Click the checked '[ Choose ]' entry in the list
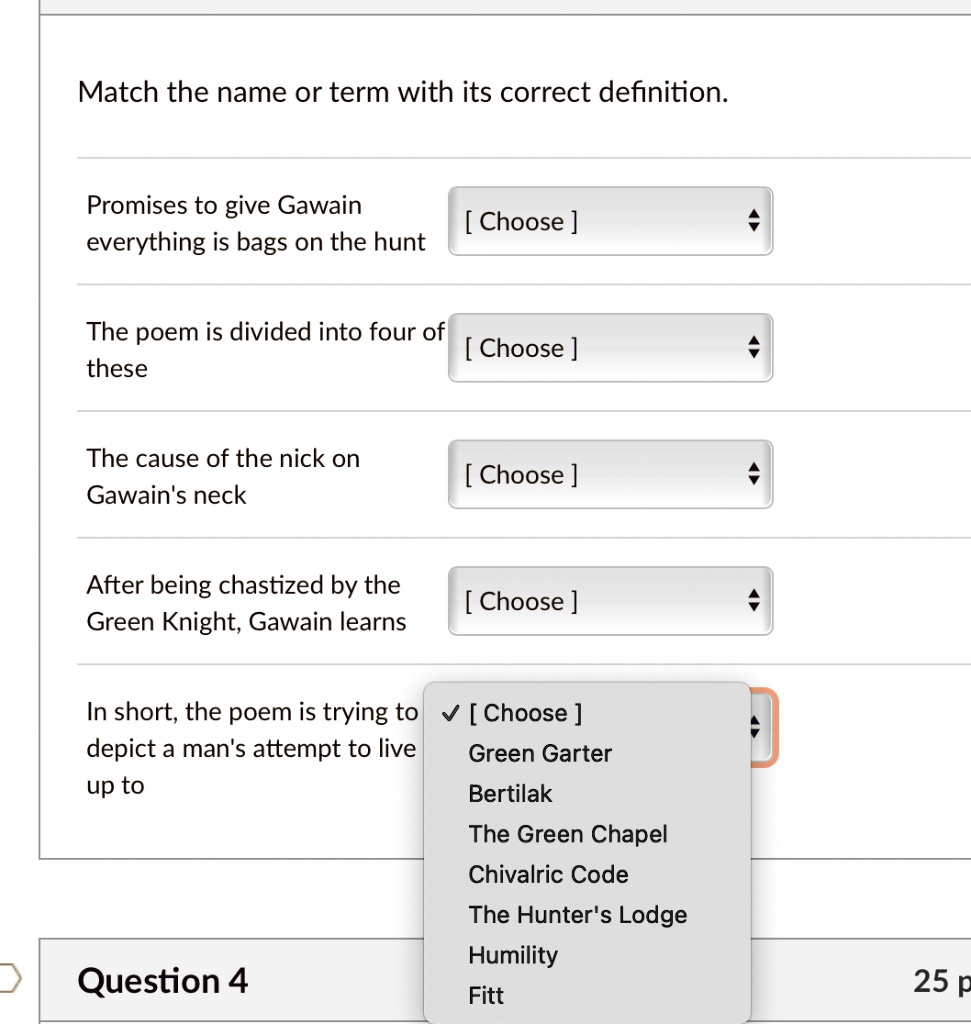This screenshot has height=1024, width=971. 526,713
